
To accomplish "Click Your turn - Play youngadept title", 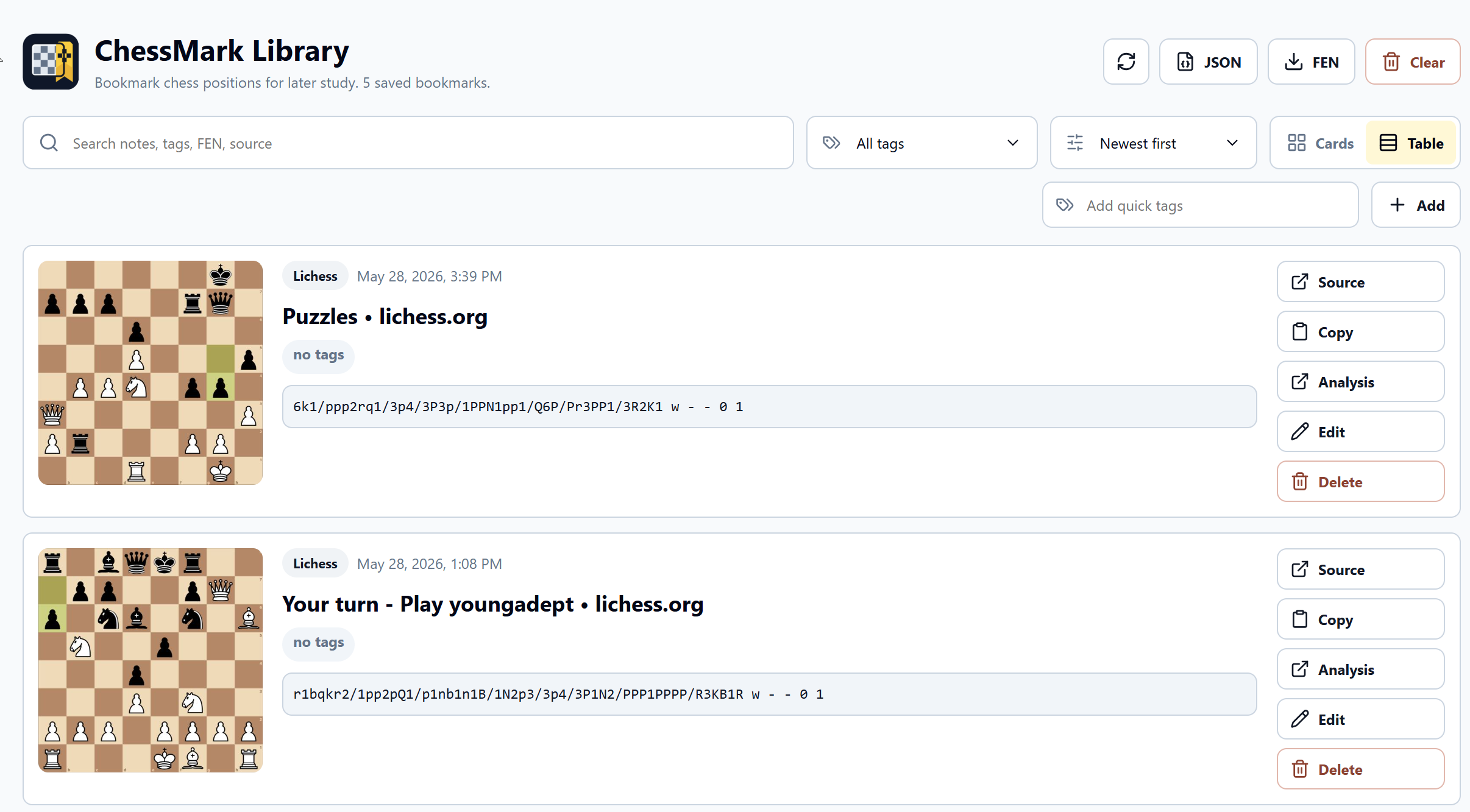I will 492,604.
